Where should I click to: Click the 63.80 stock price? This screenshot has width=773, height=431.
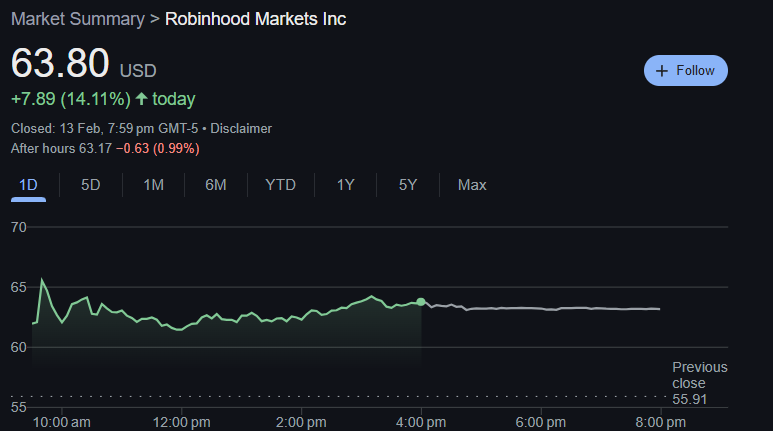pyautogui.click(x=60, y=63)
